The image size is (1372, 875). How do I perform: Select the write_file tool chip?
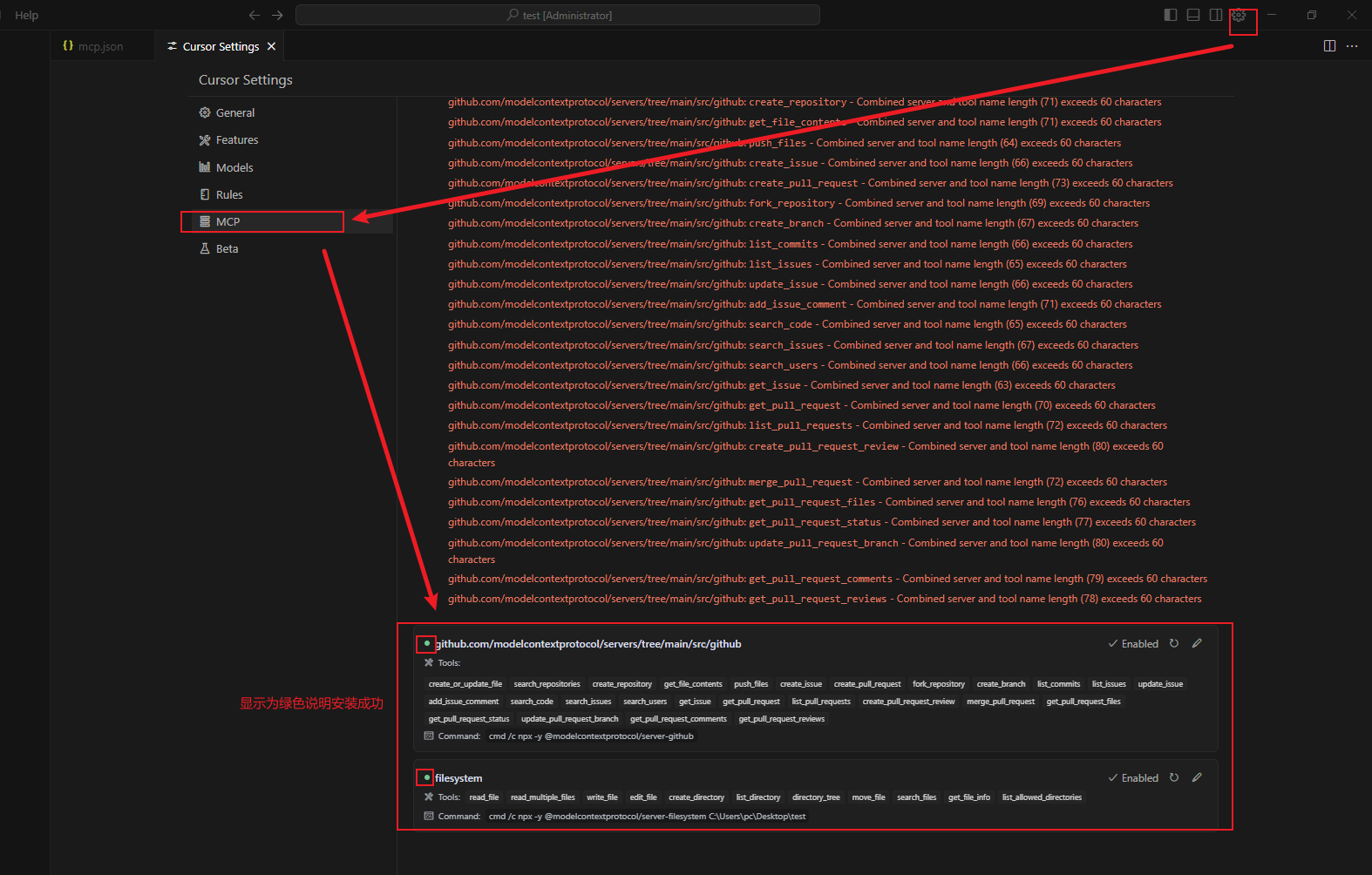[601, 797]
